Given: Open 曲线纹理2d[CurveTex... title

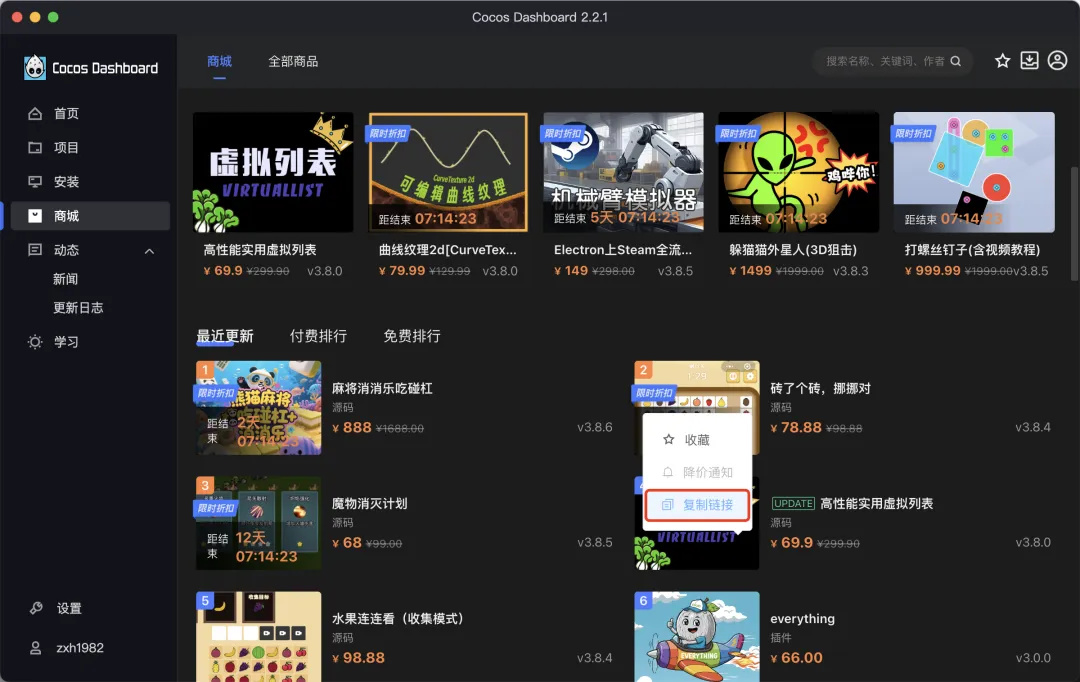Looking at the screenshot, I should click(448, 250).
